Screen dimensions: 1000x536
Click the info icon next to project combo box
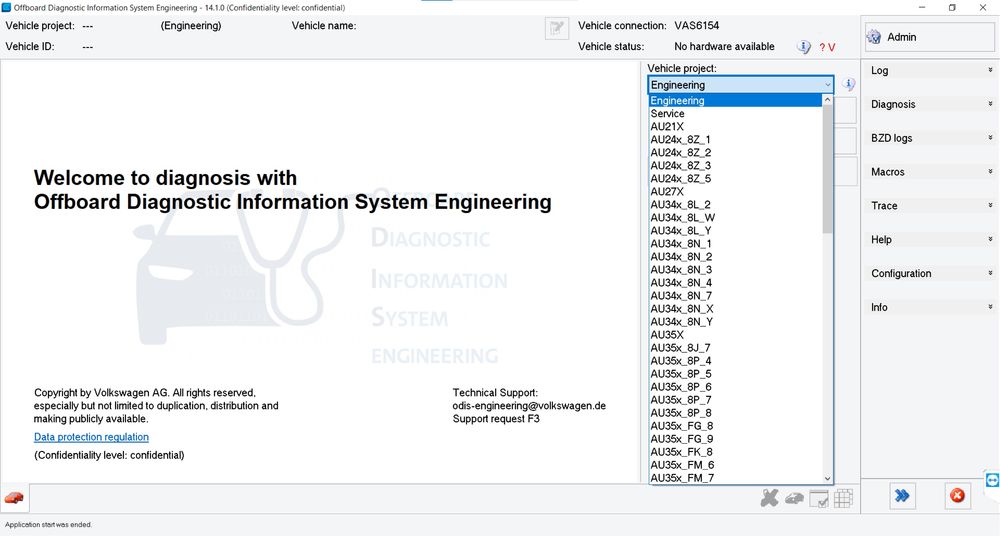tap(849, 85)
